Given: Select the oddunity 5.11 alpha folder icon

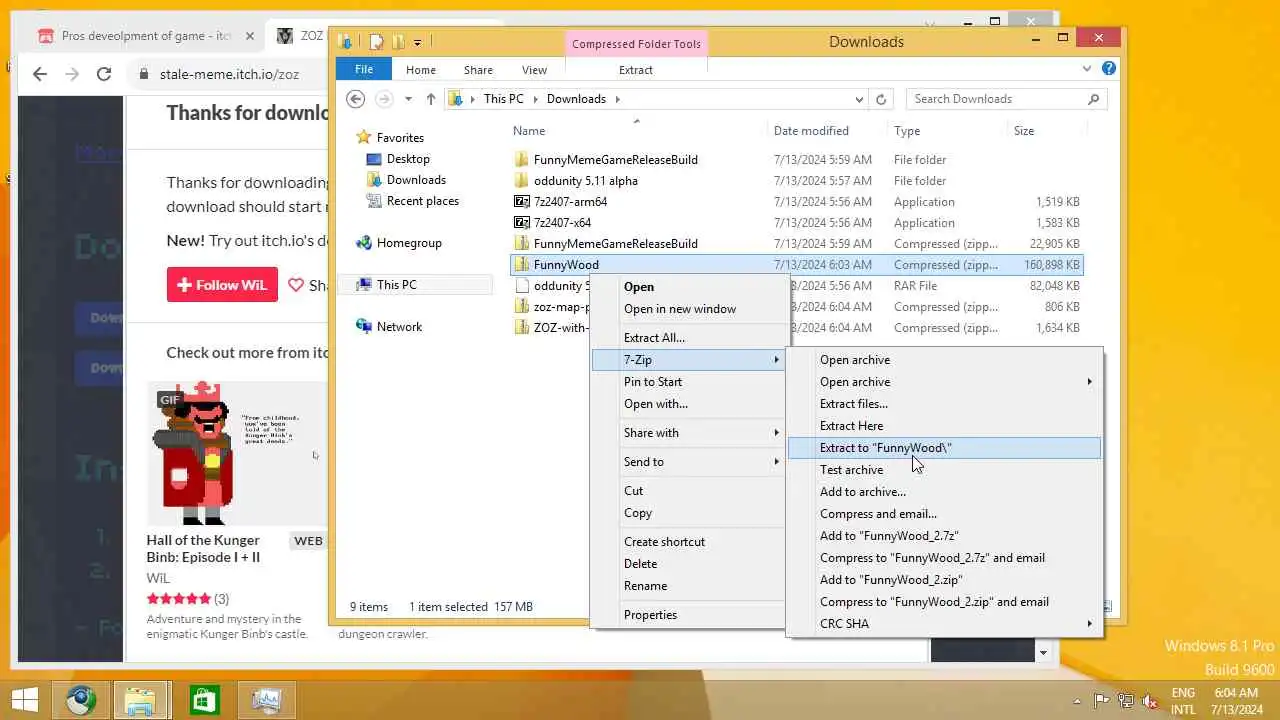Looking at the screenshot, I should pos(521,180).
